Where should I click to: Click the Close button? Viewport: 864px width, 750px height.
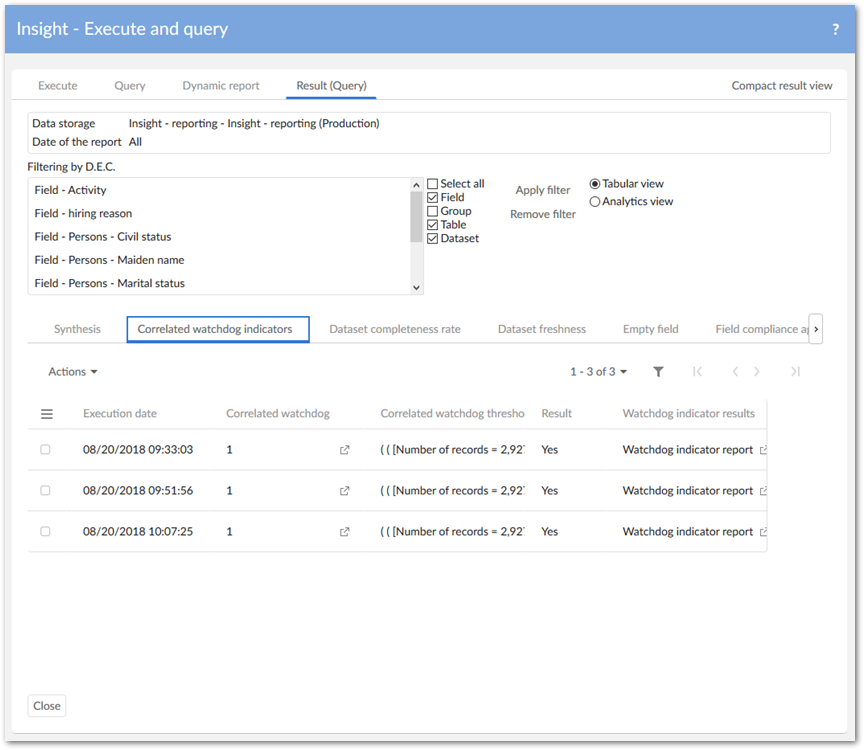[47, 706]
